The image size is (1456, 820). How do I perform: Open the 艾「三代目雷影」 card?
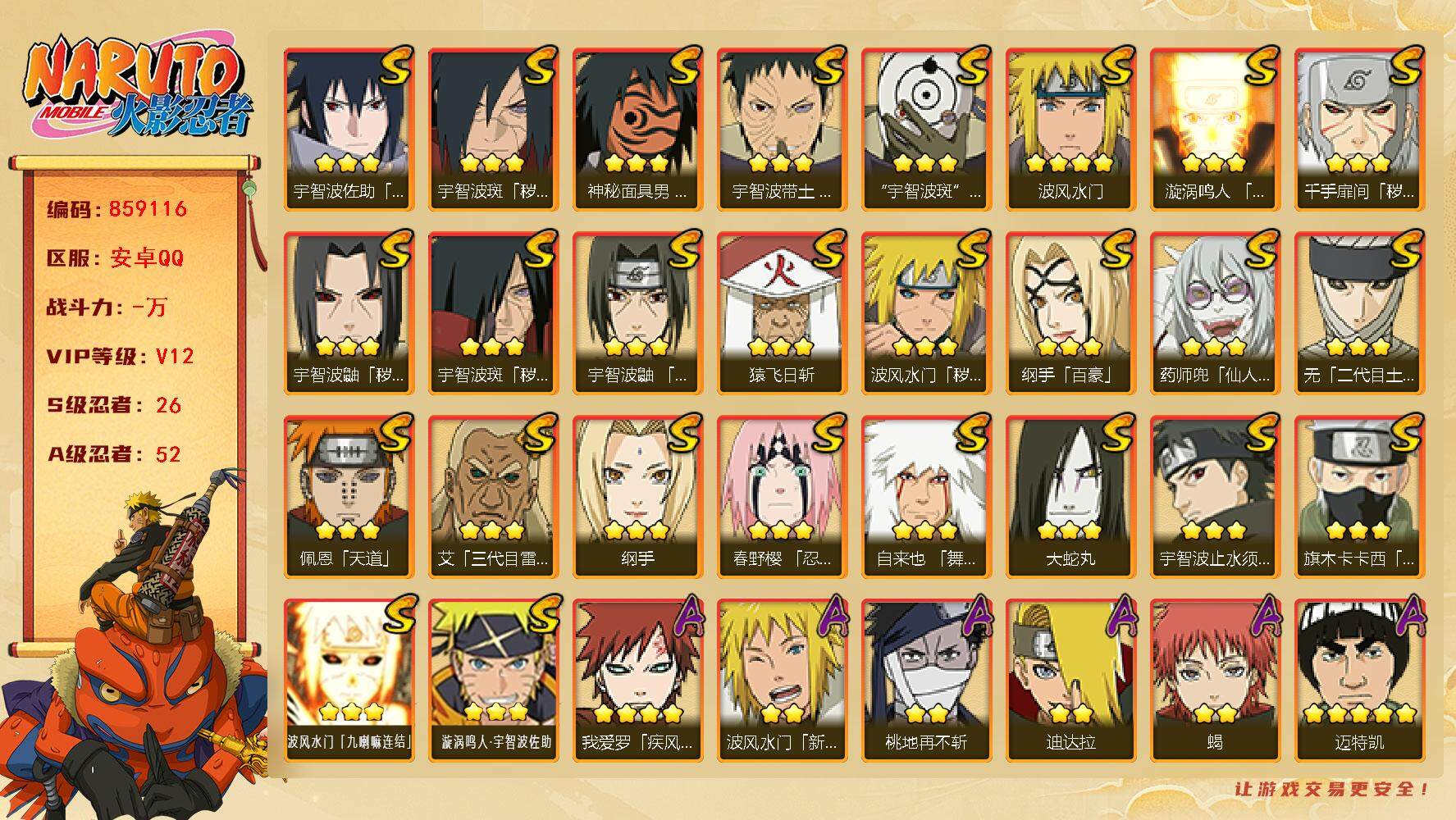(x=493, y=496)
